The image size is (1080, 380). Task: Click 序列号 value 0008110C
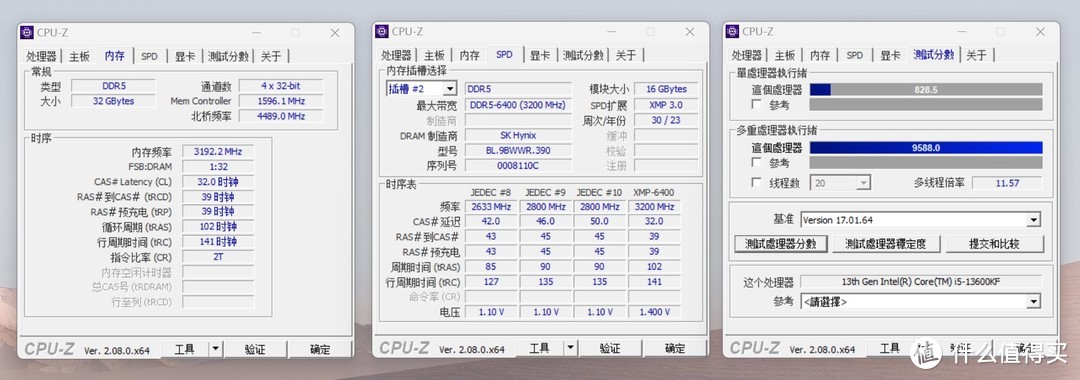click(518, 166)
